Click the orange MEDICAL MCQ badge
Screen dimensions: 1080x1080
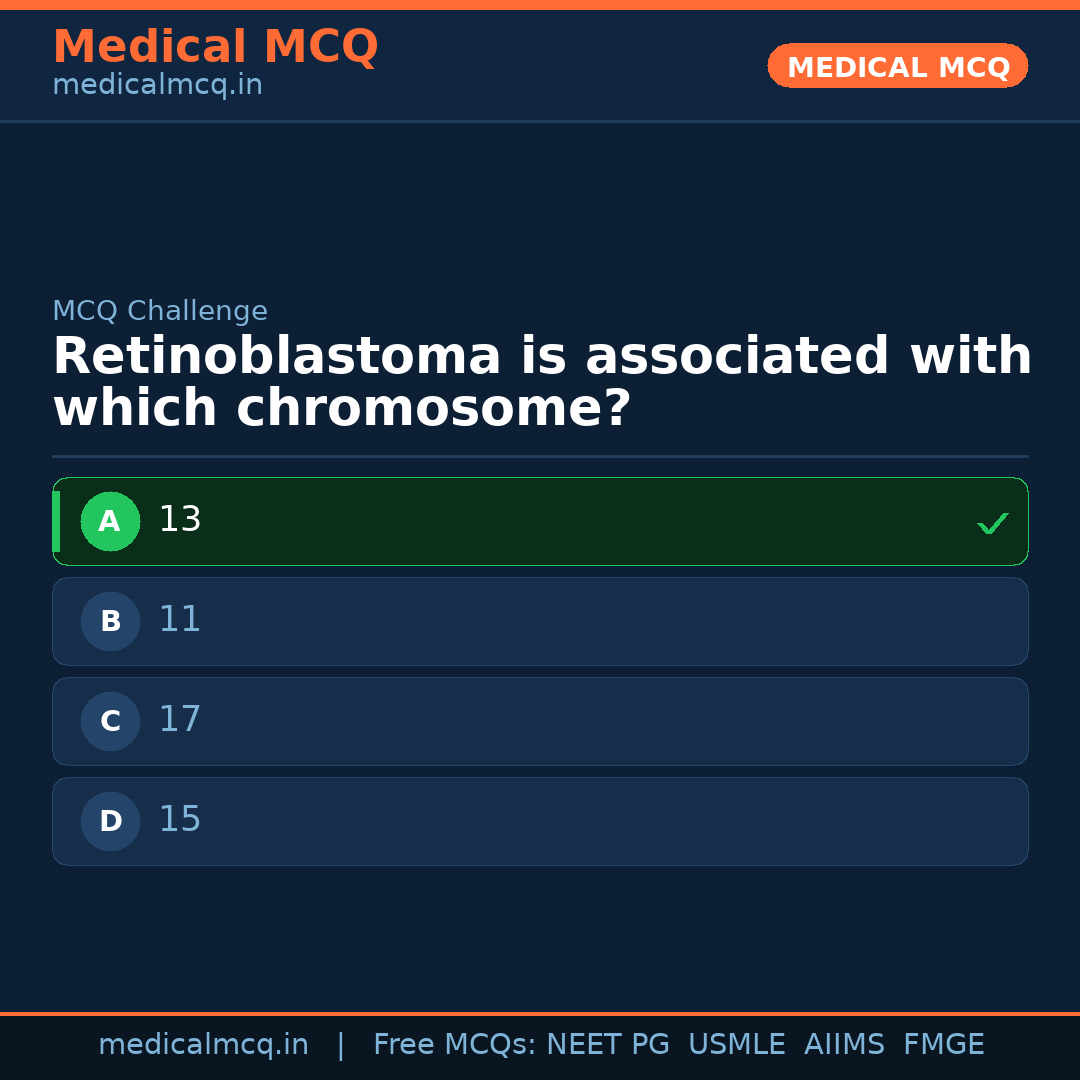point(897,67)
